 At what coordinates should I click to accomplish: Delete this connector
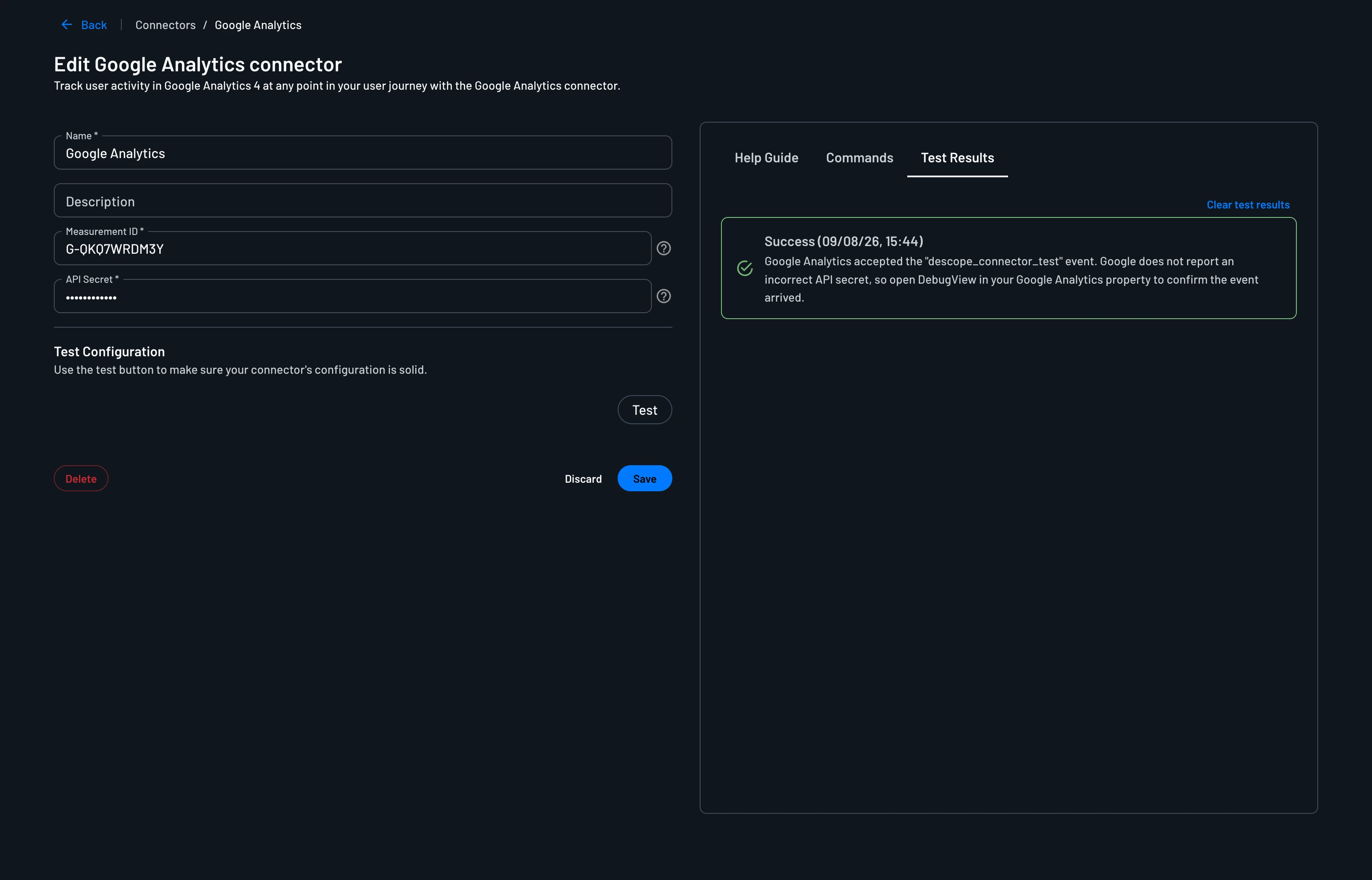(81, 478)
